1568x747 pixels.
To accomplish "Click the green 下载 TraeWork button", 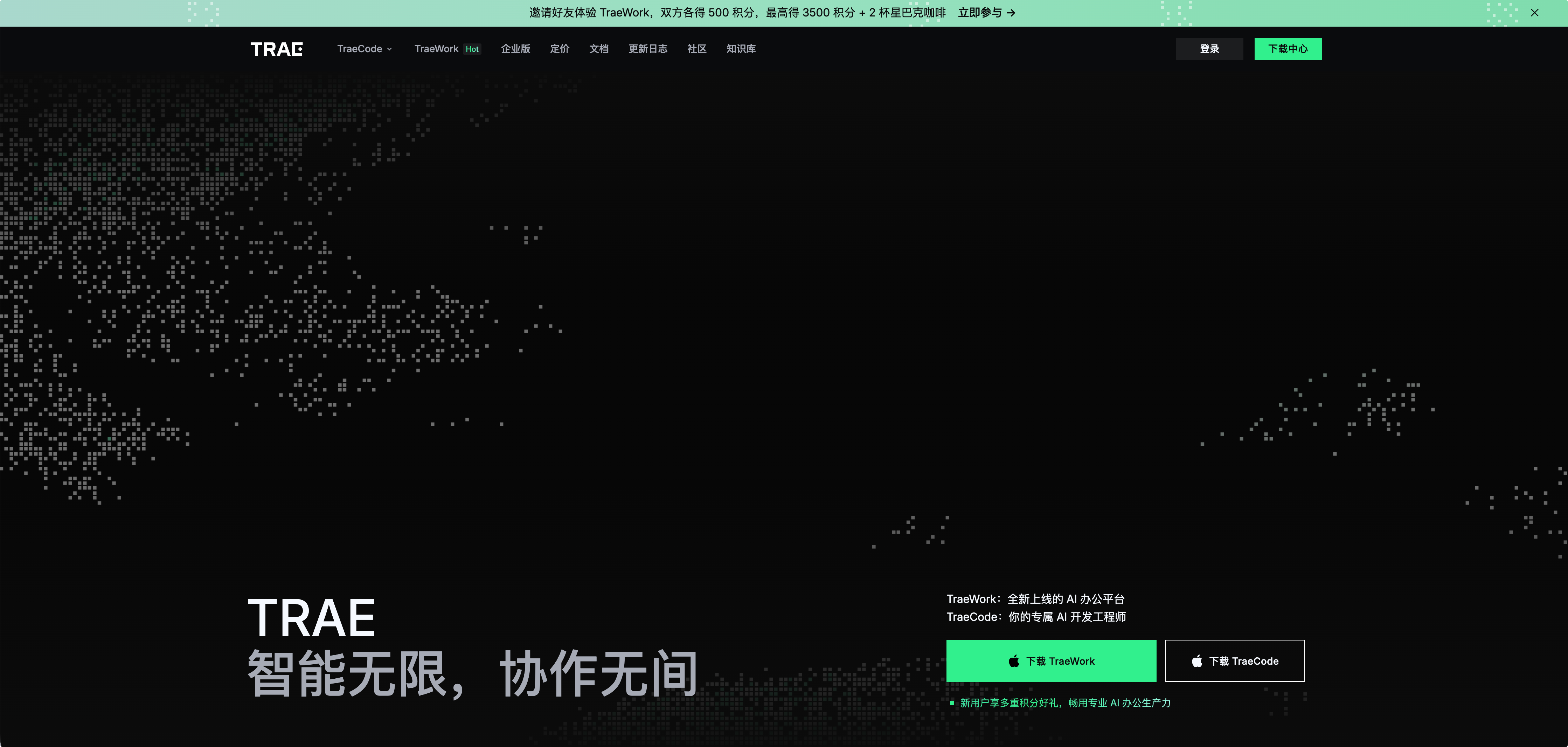I will 1051,660.
